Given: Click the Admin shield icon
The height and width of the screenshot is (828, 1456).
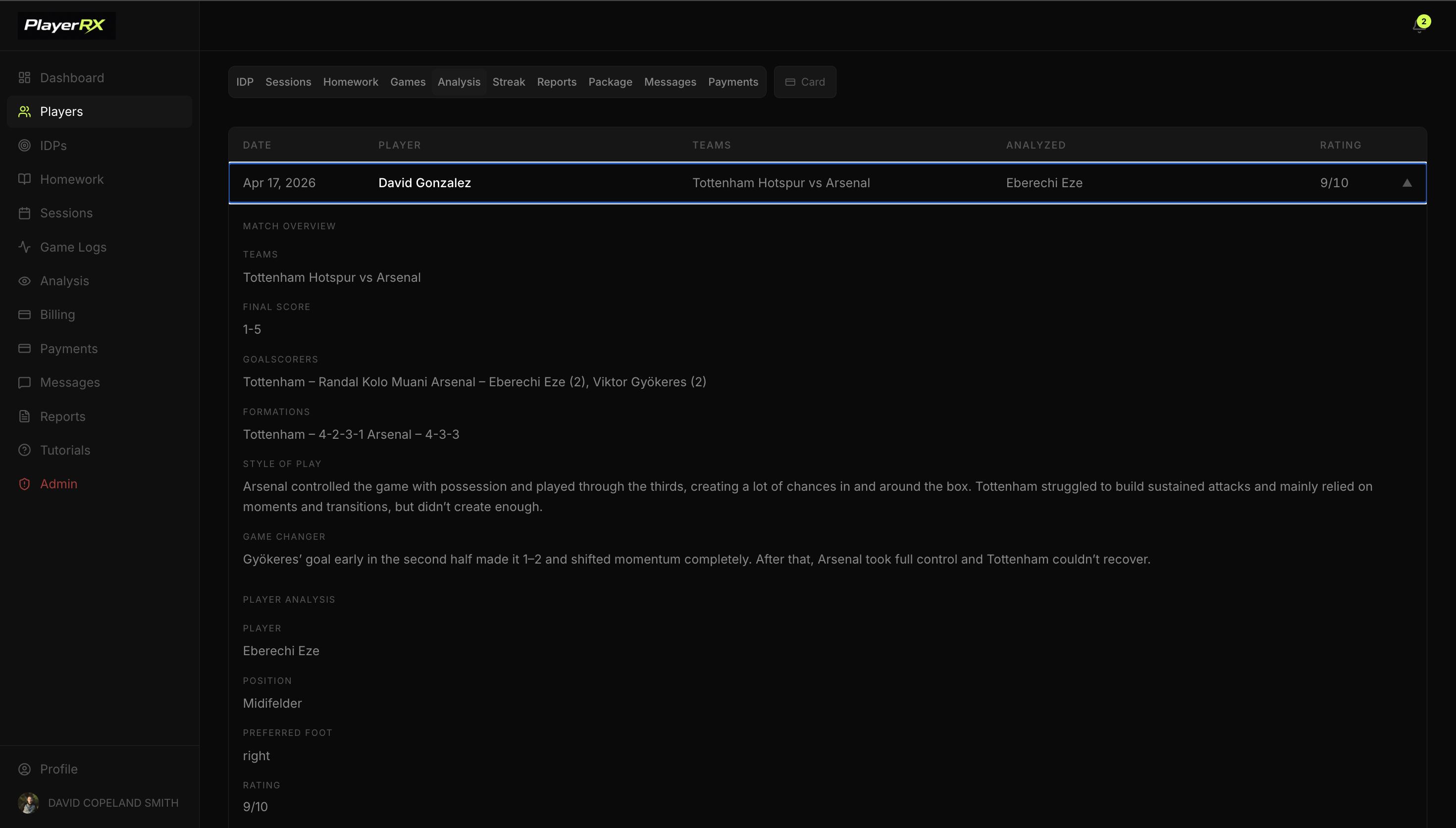Looking at the screenshot, I should coord(24,484).
